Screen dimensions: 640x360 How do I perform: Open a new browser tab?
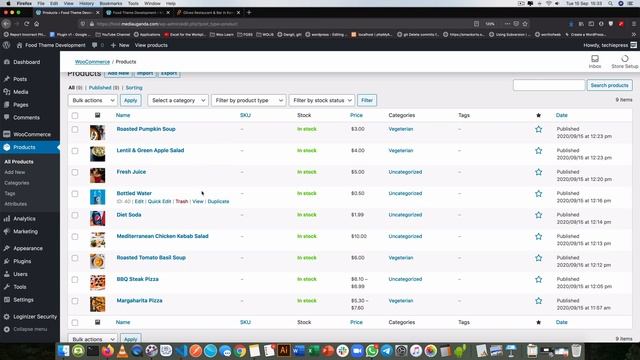tap(249, 13)
